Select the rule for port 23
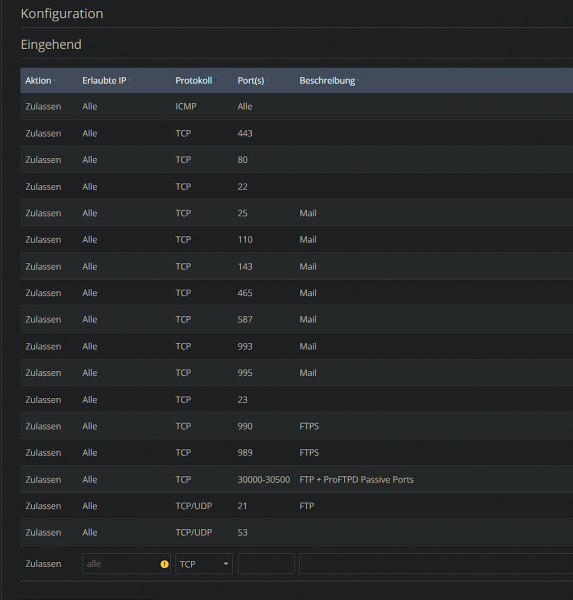Screen dimensions: 573x600 297,399
